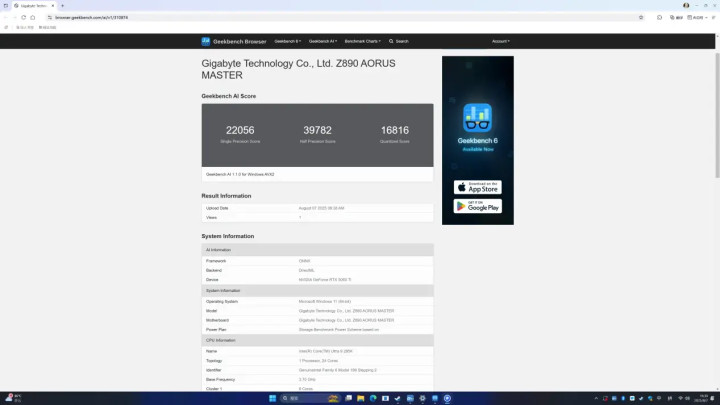This screenshot has height=405, width=720.
Task: Click the Geekbench Browser logo icon
Action: tap(206, 41)
